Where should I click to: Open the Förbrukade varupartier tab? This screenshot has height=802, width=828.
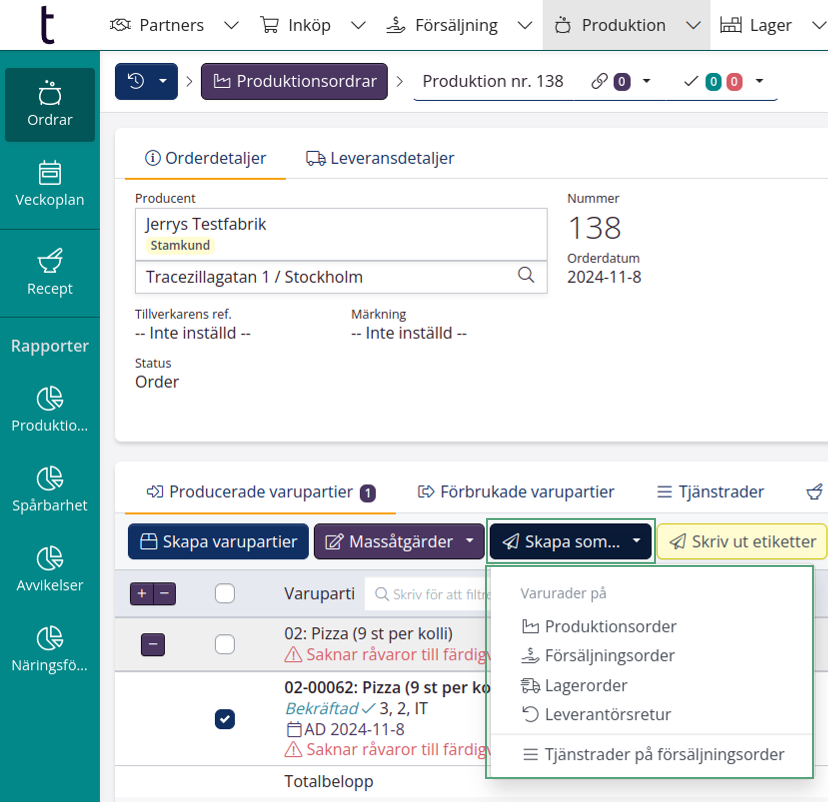point(516,492)
